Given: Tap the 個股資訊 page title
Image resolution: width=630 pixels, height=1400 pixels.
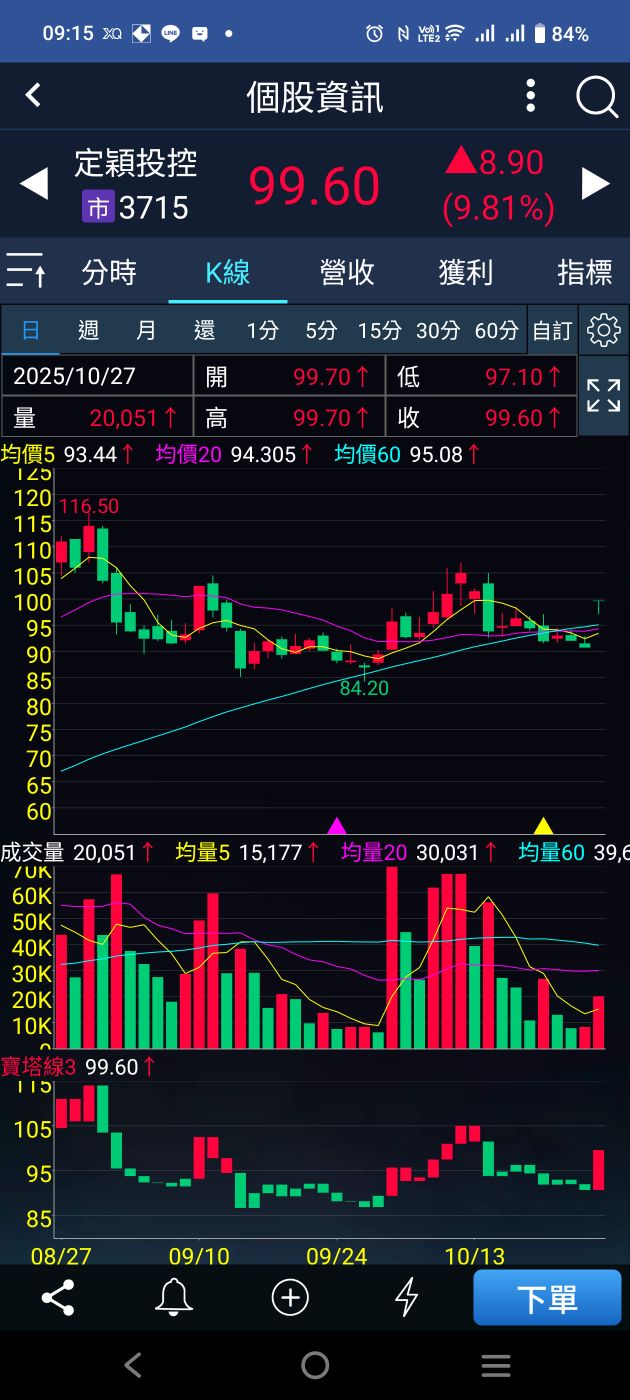Looking at the screenshot, I should click(x=315, y=97).
